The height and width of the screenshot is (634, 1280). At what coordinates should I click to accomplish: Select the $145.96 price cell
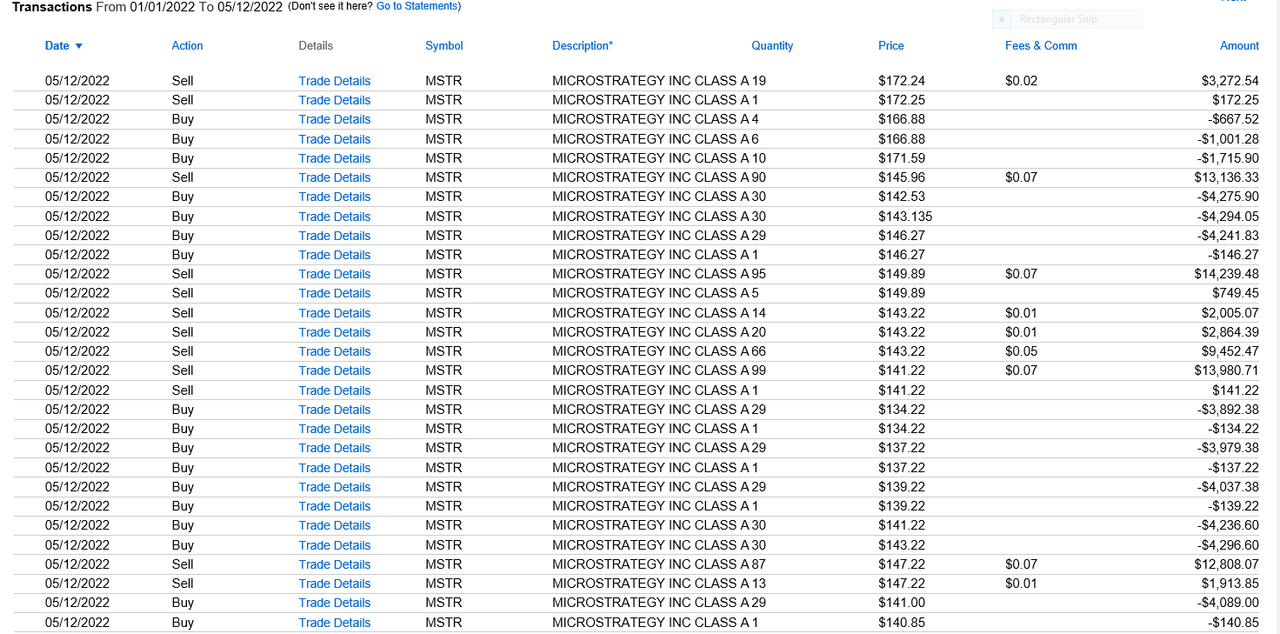pos(901,177)
